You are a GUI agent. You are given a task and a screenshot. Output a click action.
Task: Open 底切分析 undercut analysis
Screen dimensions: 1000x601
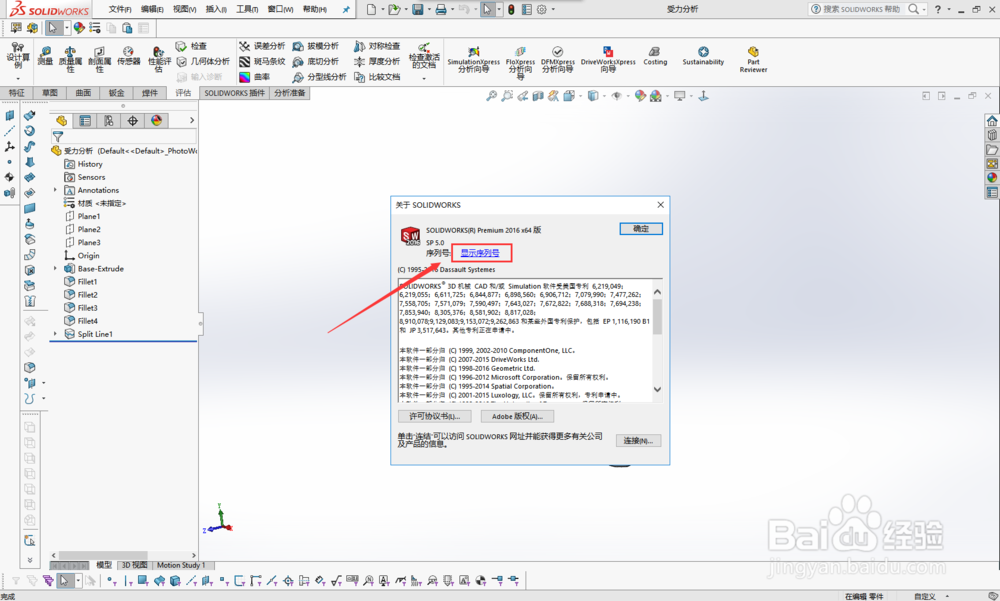pos(316,61)
